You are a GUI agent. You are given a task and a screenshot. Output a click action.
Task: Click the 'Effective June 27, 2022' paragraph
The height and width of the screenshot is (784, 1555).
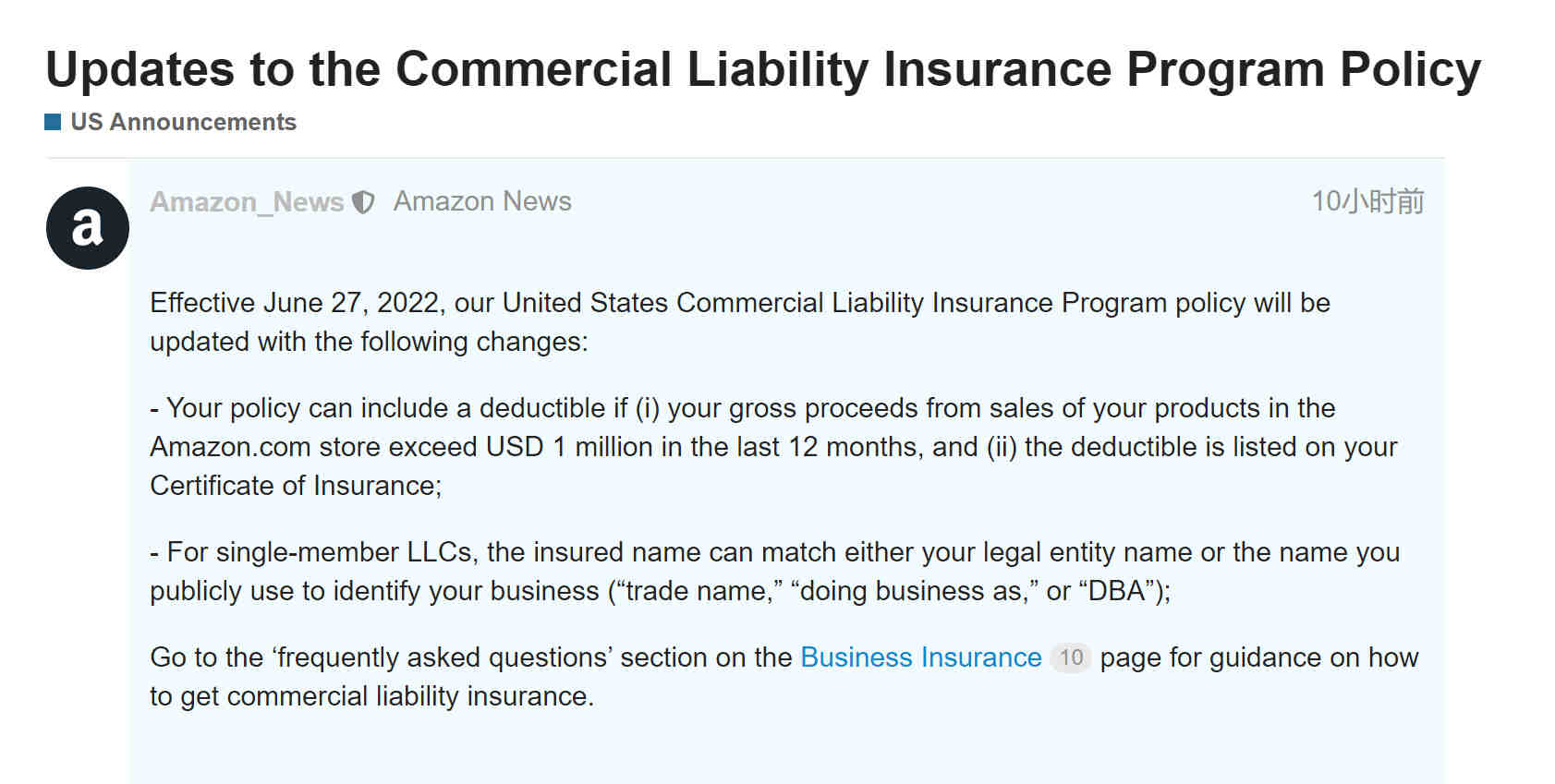pyautogui.click(x=740, y=322)
